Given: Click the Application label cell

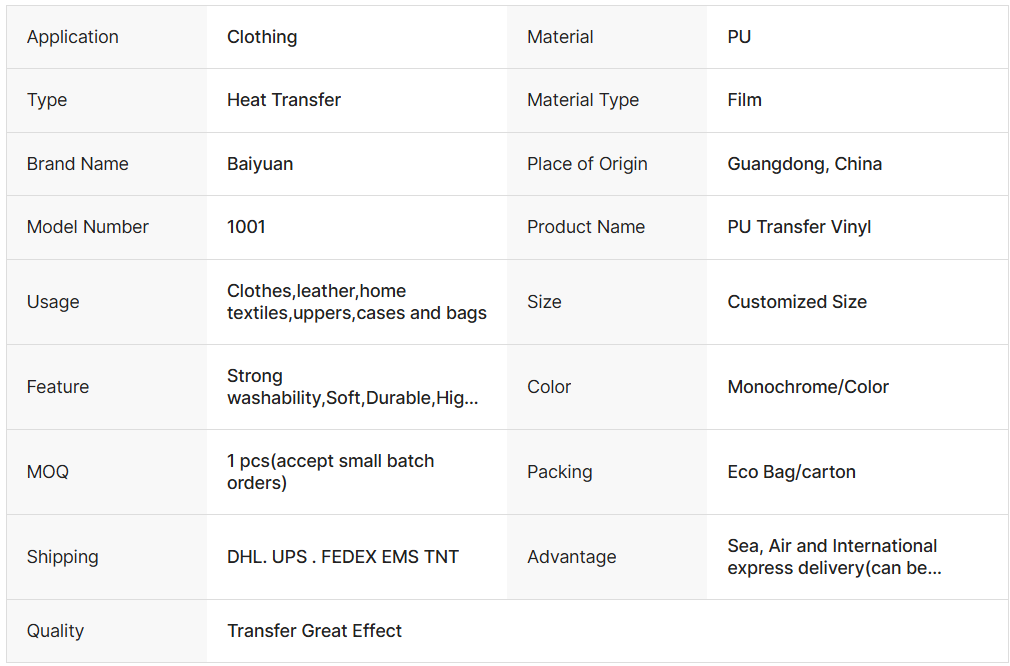Looking at the screenshot, I should point(73,37).
